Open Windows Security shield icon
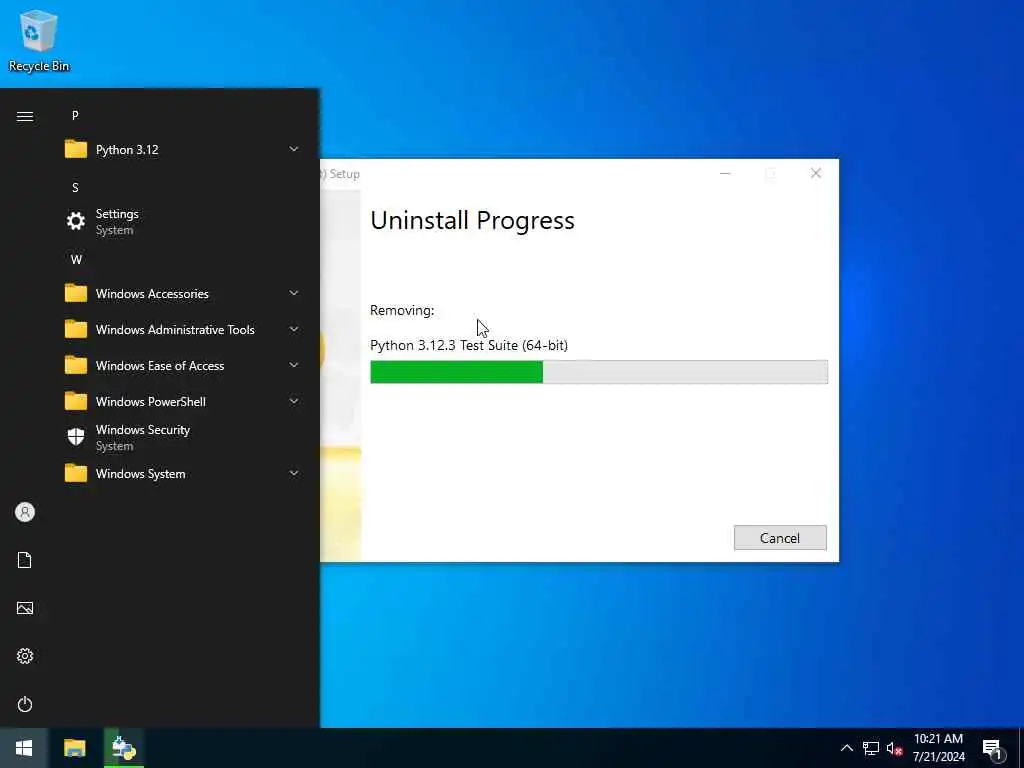Viewport: 1024px width, 768px height. (x=76, y=437)
